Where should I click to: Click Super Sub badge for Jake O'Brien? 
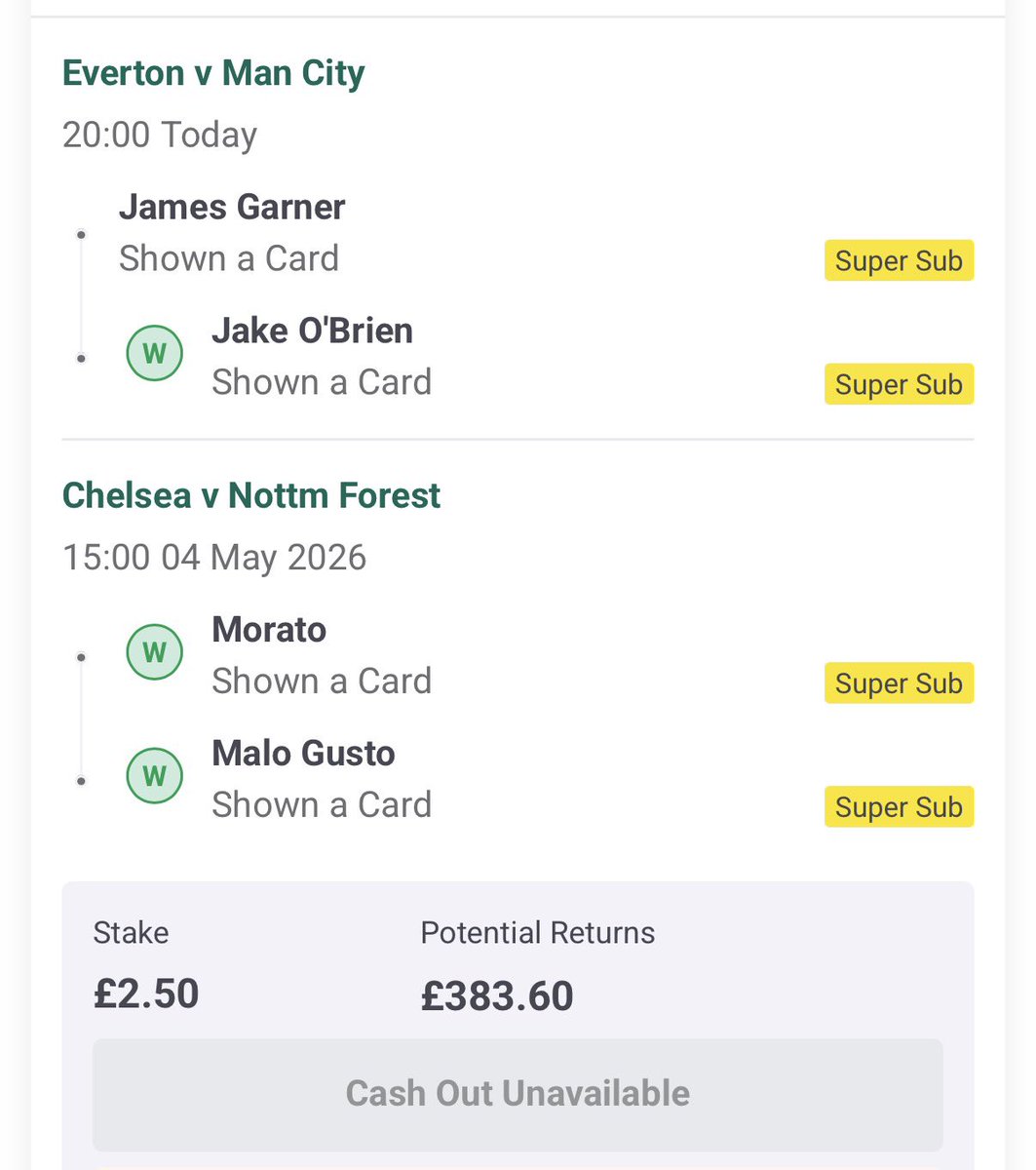(x=899, y=384)
